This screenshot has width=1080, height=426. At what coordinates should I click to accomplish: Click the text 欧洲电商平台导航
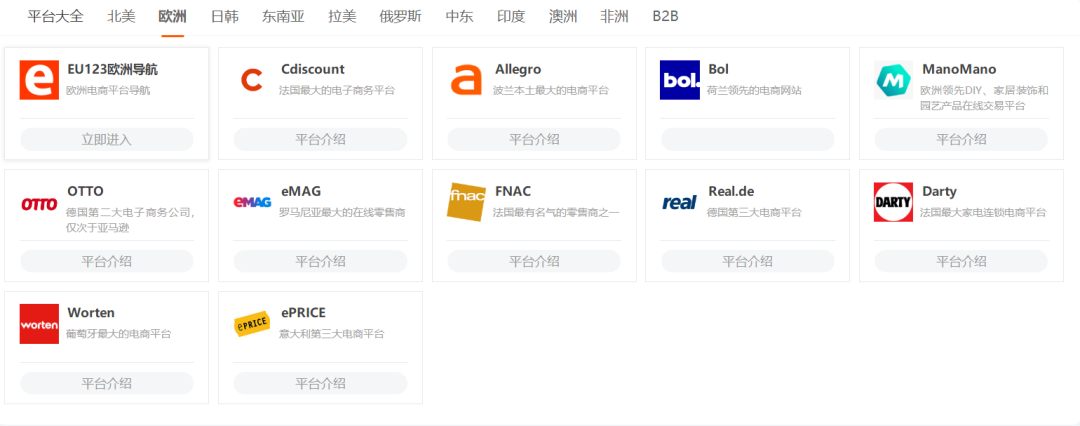108,90
